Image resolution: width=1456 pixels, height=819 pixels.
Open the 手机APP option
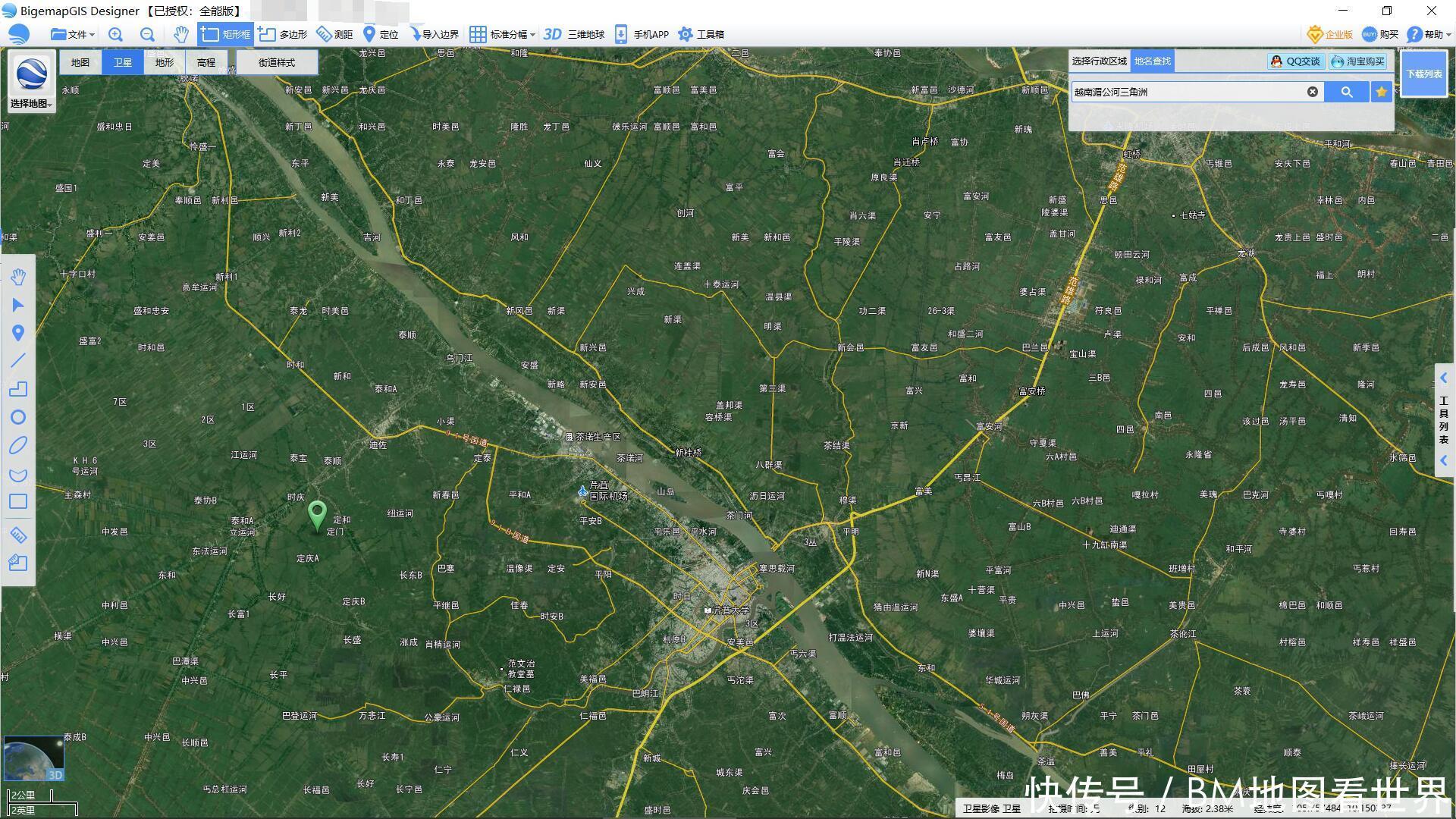pyautogui.click(x=642, y=34)
